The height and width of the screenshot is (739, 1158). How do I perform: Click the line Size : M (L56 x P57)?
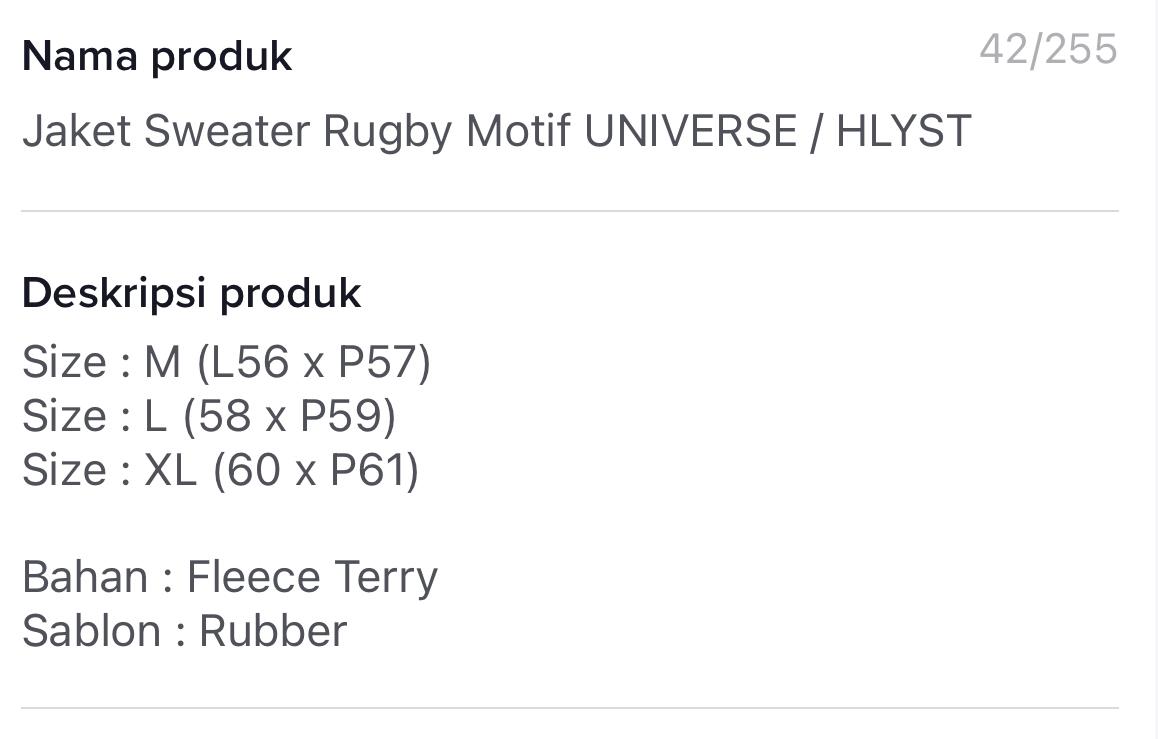point(228,362)
